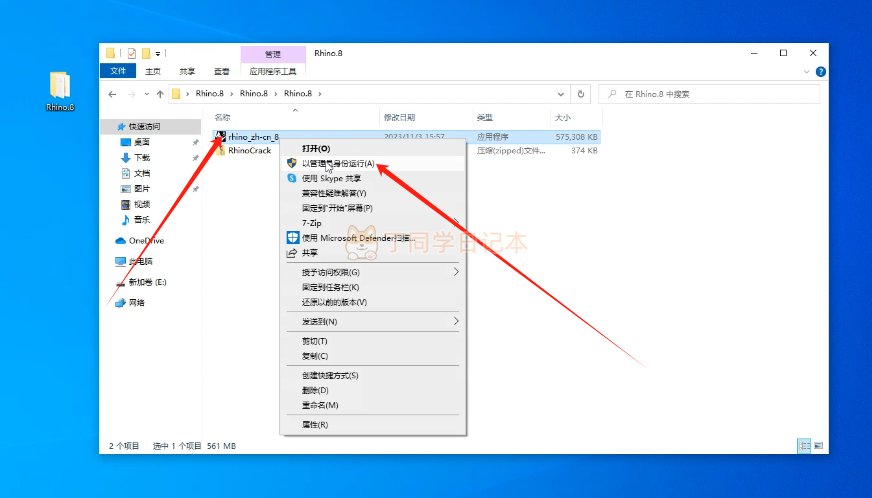Image resolution: width=872 pixels, height=498 pixels.
Task: Go up one folder level
Action: pyautogui.click(x=160, y=94)
